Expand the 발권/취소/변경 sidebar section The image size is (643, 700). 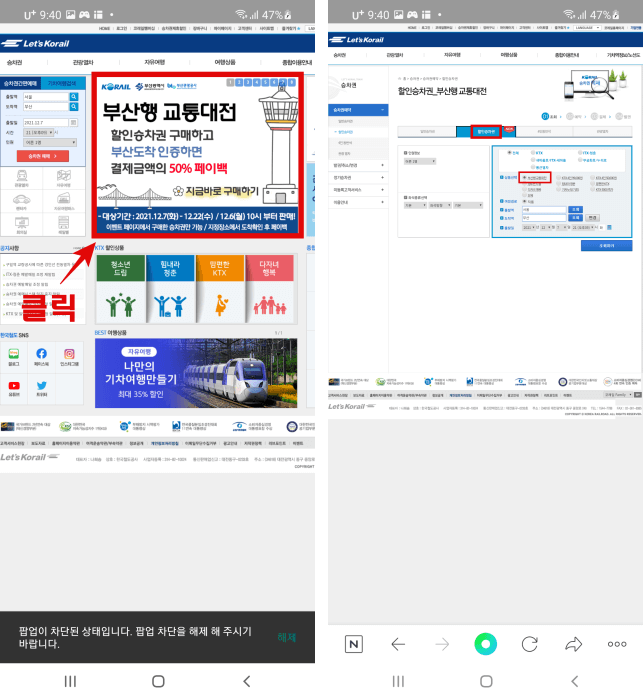tap(358, 165)
